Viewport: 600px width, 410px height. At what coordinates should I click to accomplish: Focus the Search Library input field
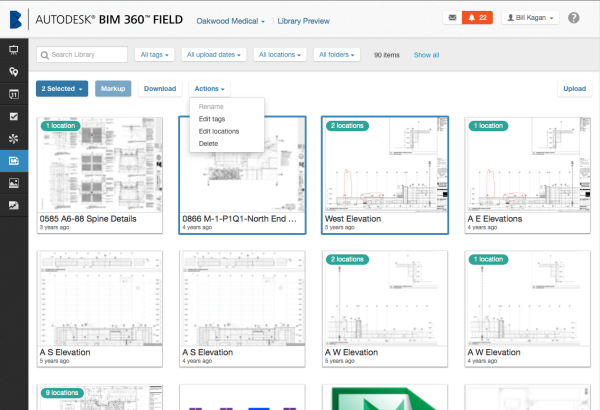click(x=82, y=55)
